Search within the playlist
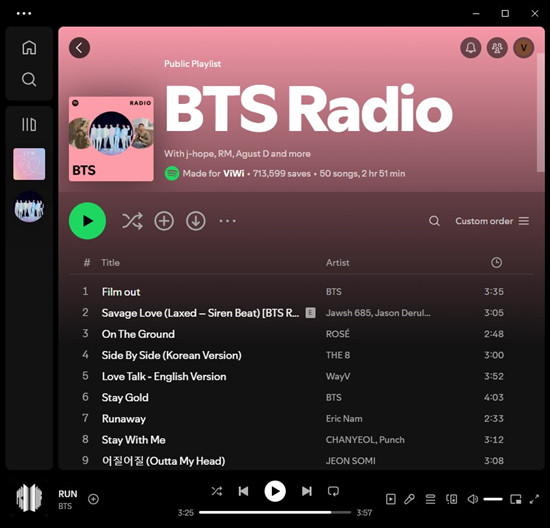Viewport: 550px width, 528px height. tap(434, 221)
